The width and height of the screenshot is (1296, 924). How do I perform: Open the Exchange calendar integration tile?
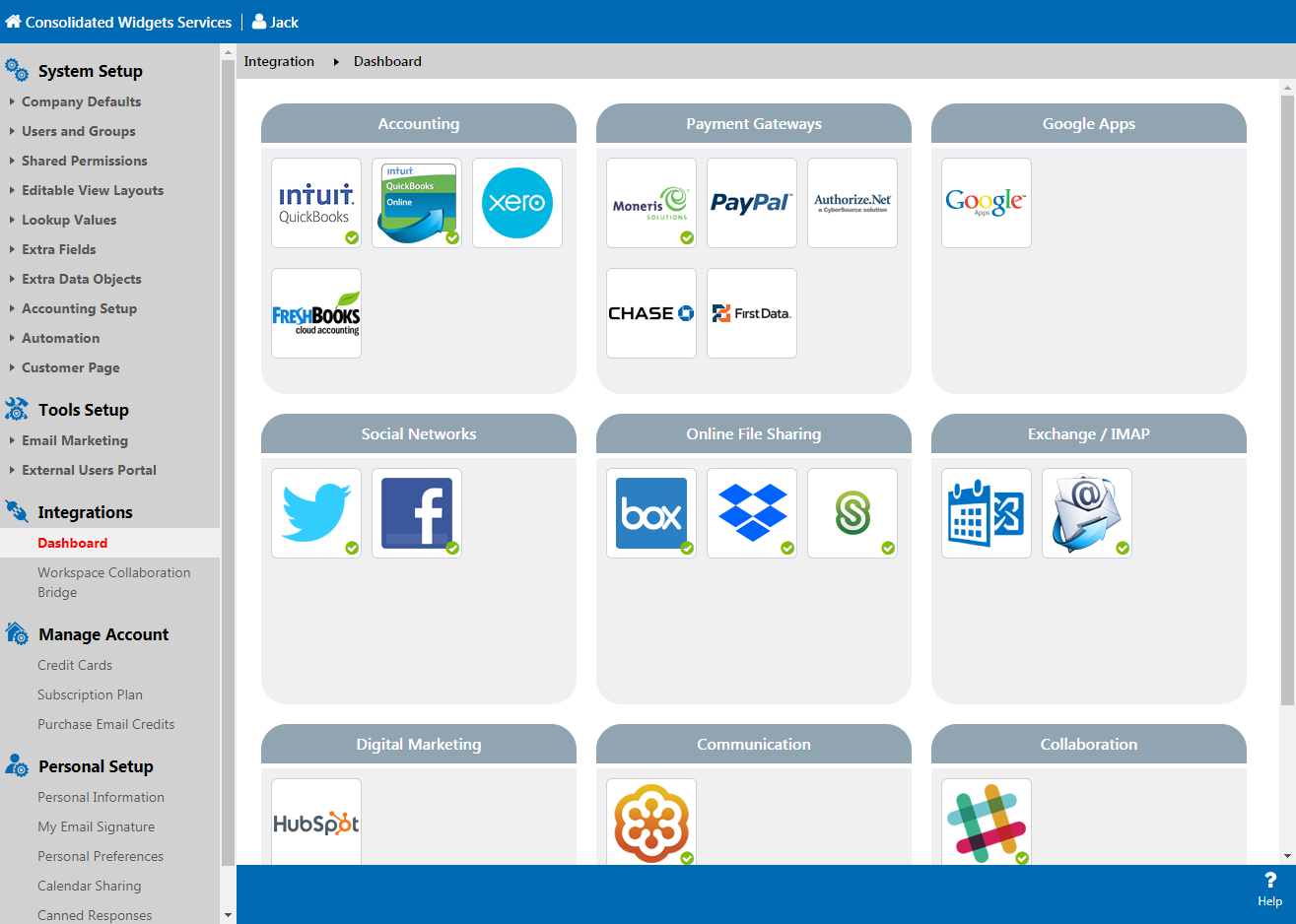[x=987, y=513]
